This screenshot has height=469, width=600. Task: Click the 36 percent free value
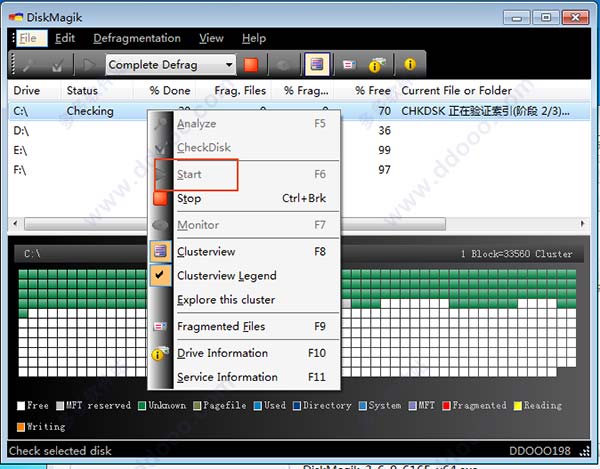(x=385, y=131)
